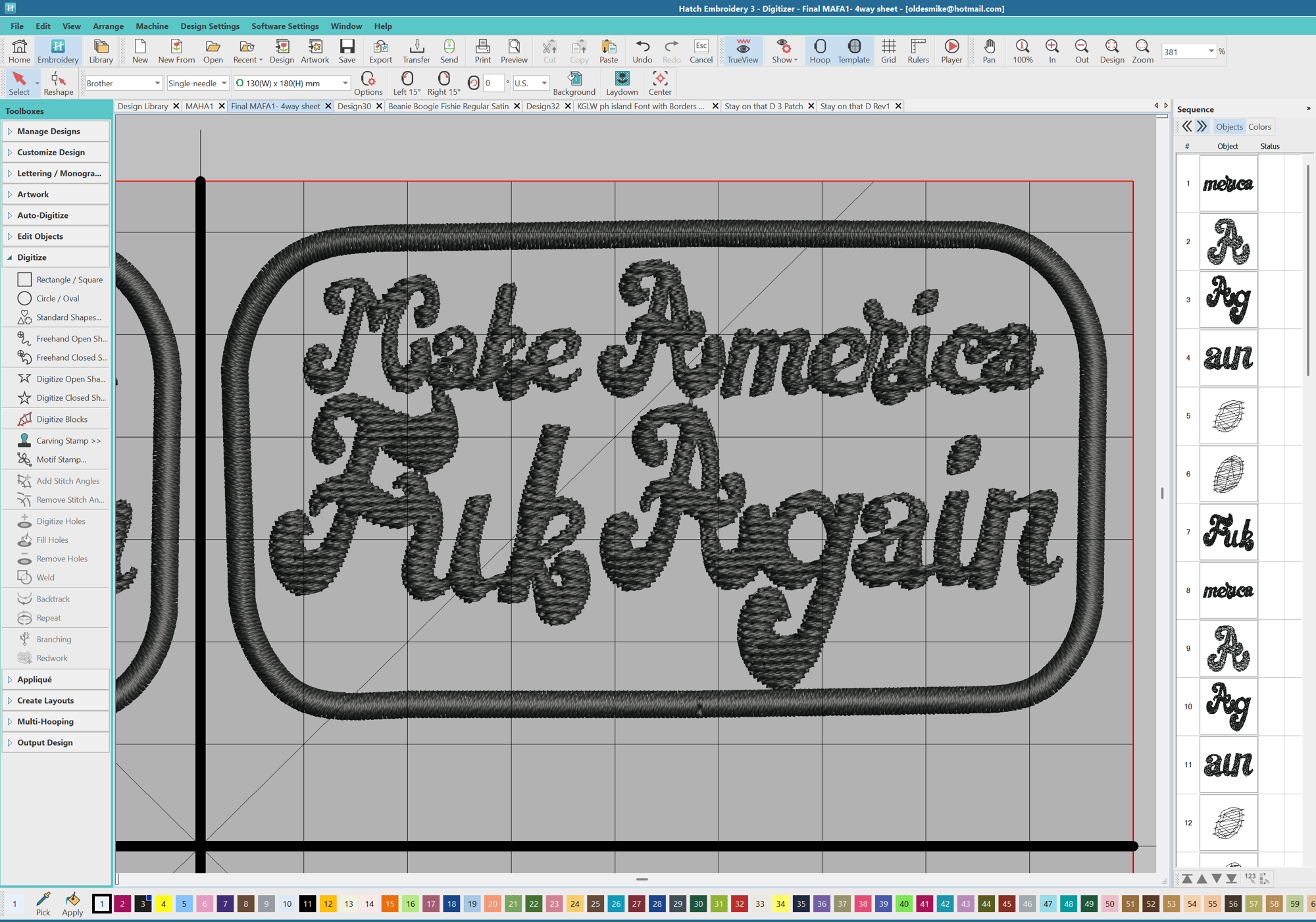Choose the Circle / Oval shape tool
Screen dimensions: 1316x922
click(57, 298)
